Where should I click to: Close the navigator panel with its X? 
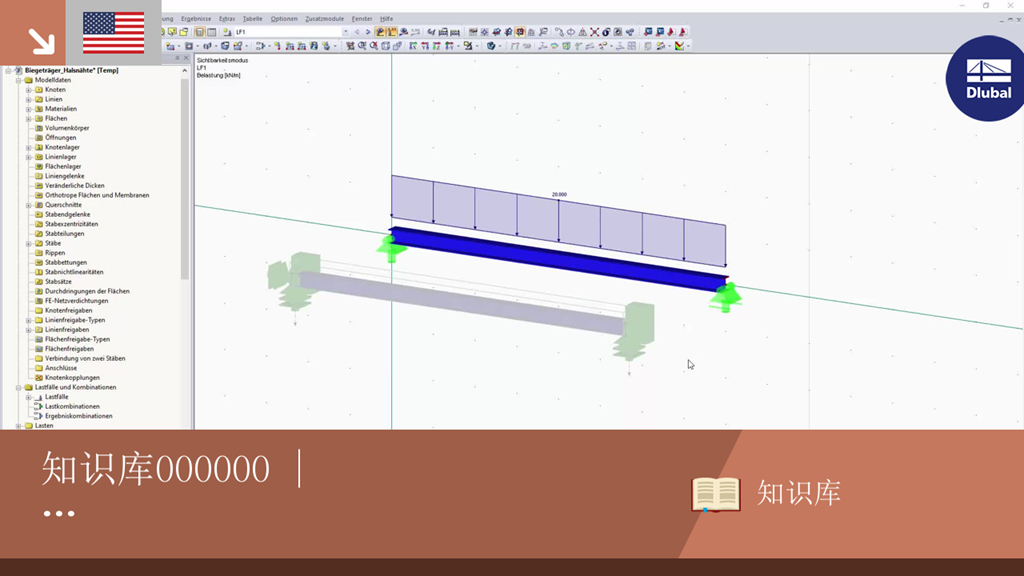tap(185, 58)
